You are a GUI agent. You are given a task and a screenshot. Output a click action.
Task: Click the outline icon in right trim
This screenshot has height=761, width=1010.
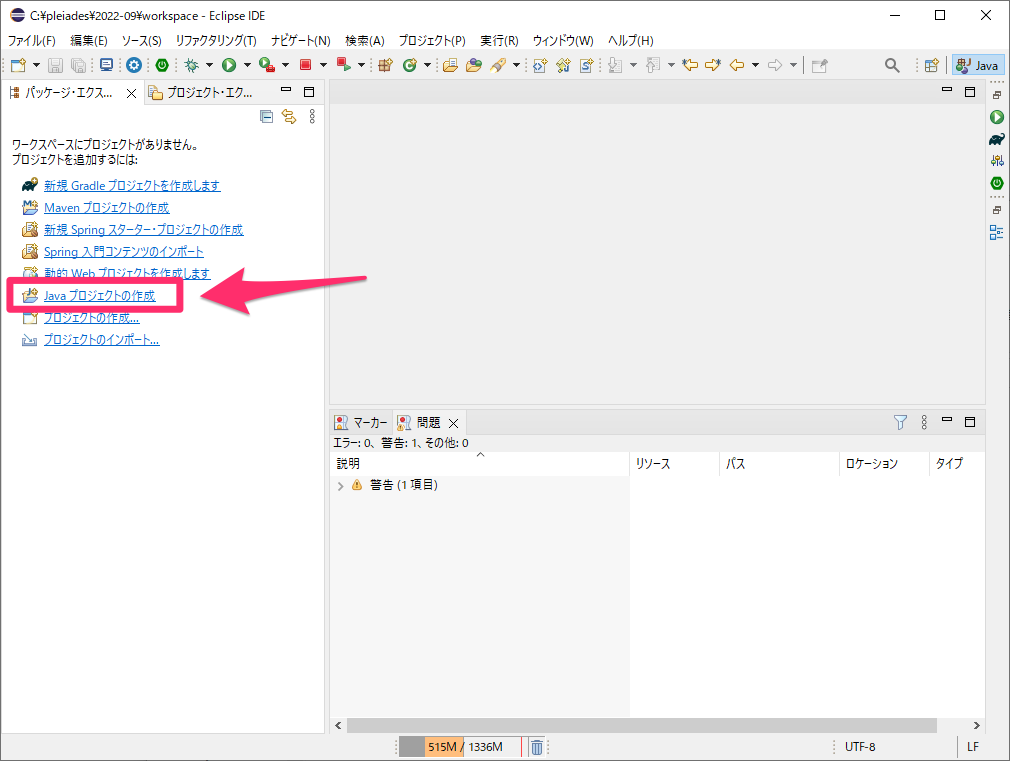996,233
